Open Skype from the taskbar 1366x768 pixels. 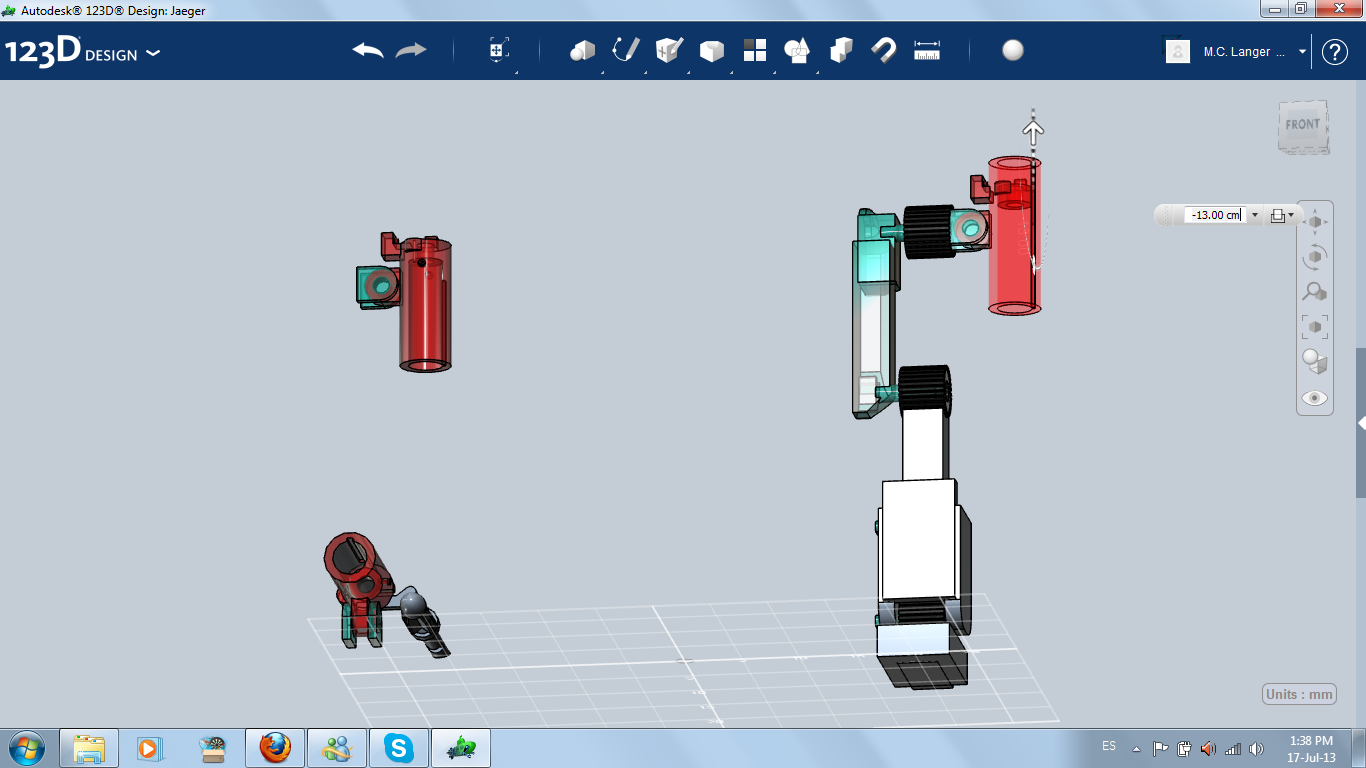[399, 748]
